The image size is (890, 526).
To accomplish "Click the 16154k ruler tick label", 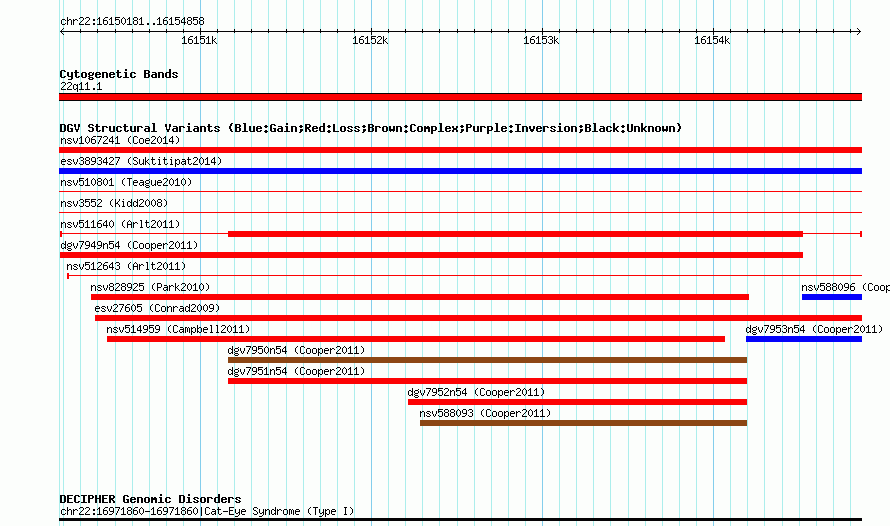I will [x=712, y=40].
